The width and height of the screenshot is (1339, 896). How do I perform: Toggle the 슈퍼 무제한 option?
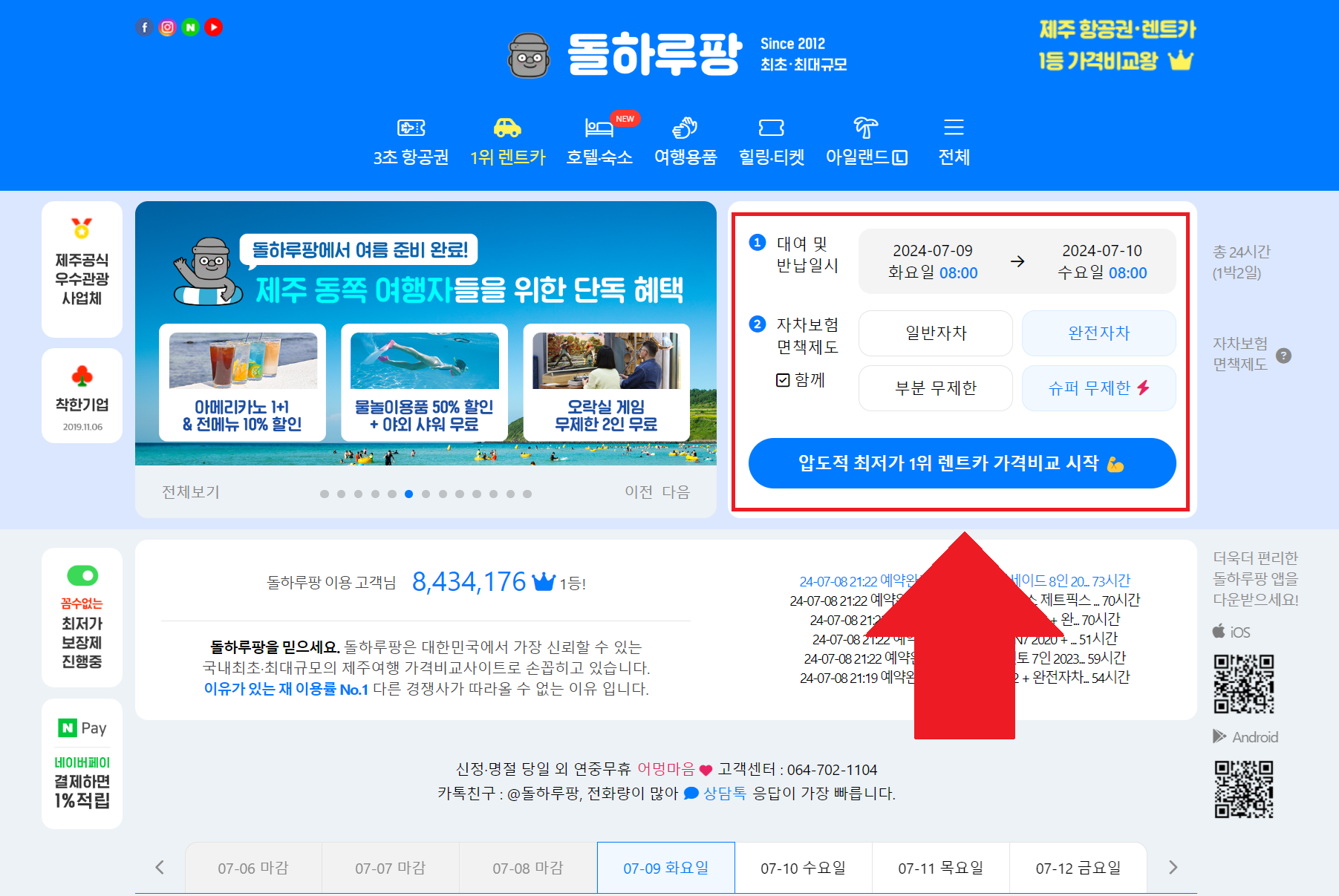point(1098,387)
